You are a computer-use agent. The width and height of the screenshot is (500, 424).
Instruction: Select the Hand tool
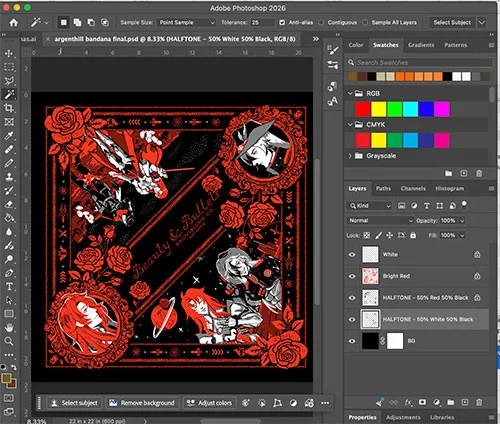[x=9, y=328]
